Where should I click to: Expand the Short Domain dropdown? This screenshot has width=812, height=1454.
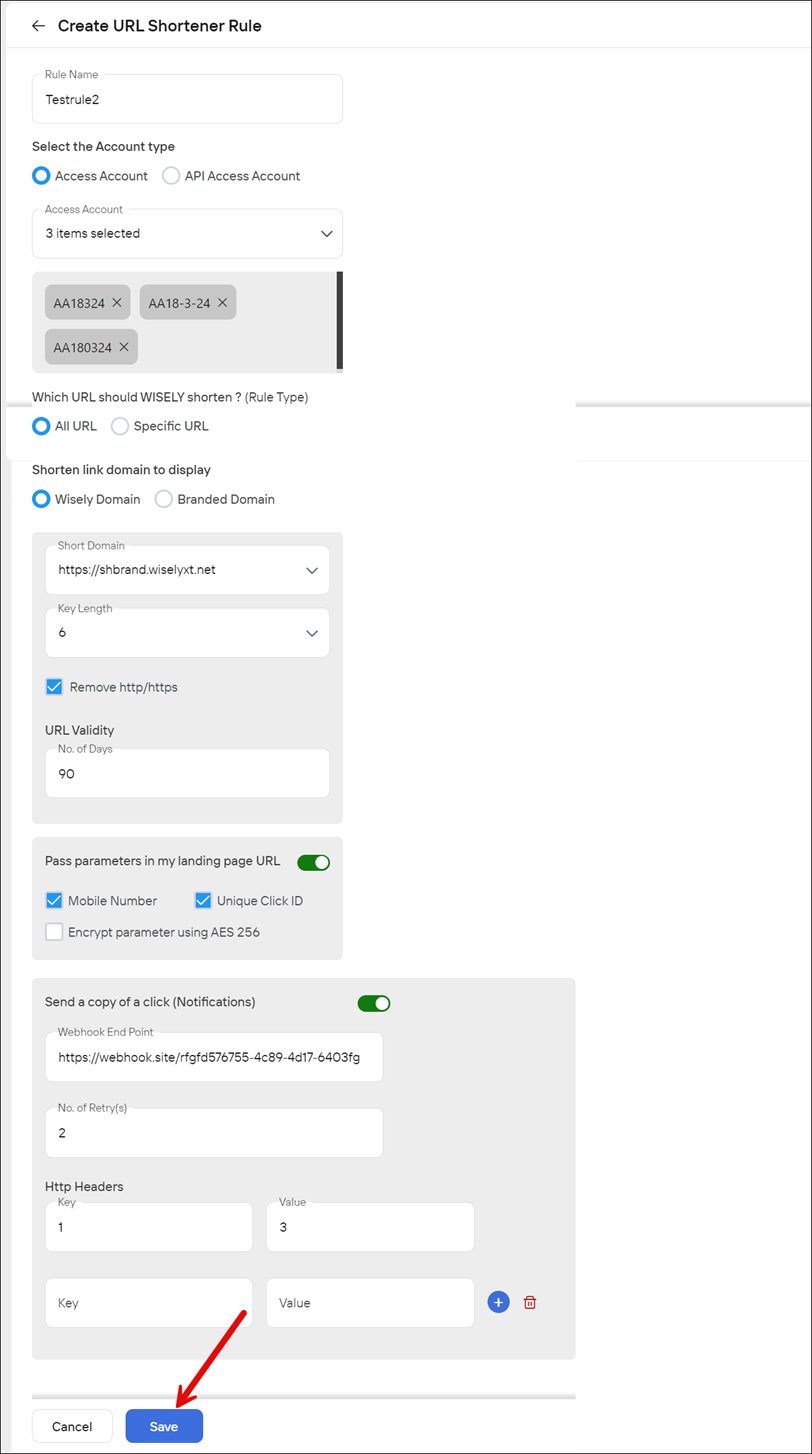tap(187, 570)
